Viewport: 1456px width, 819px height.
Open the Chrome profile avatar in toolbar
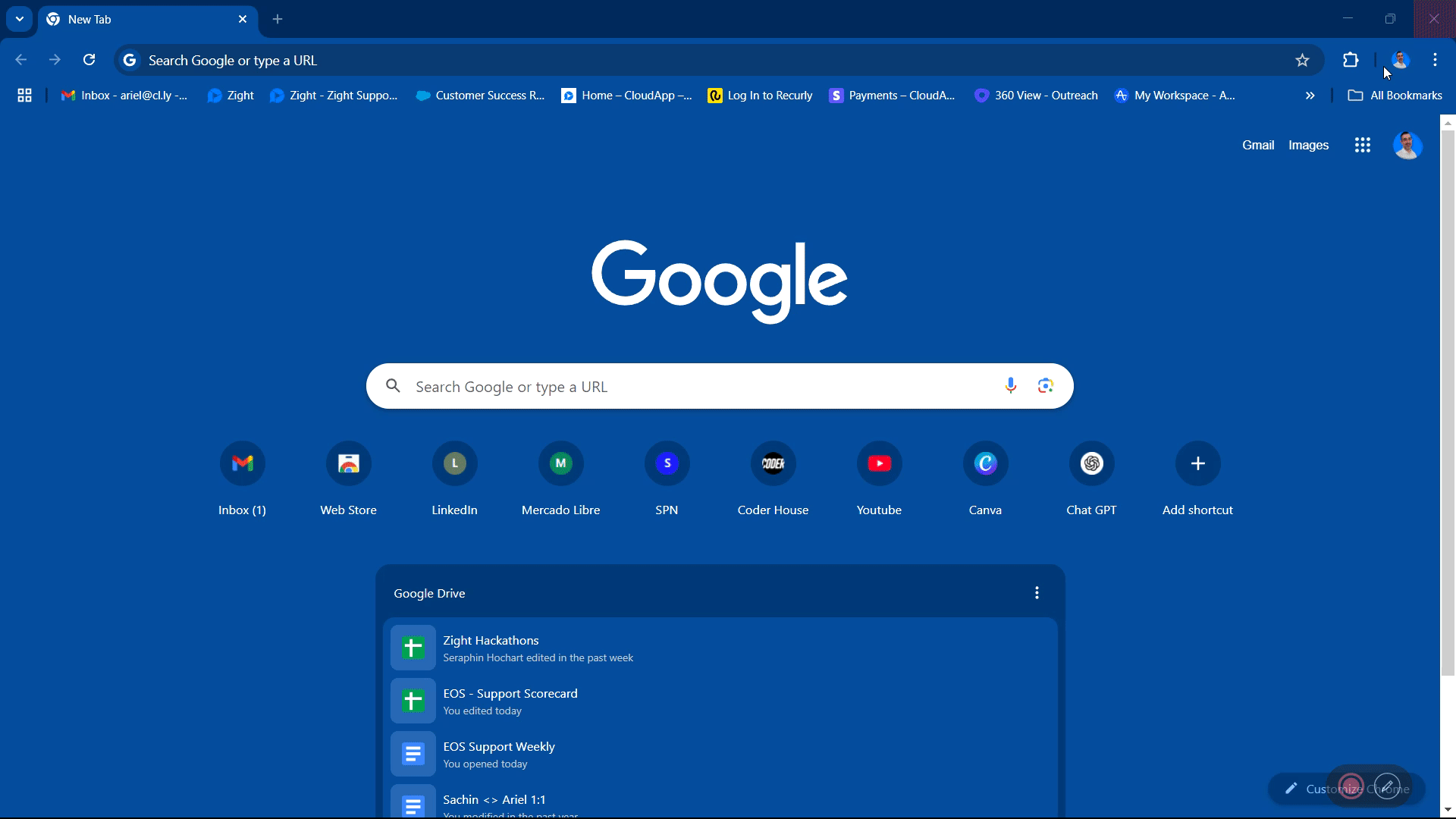point(1401,60)
